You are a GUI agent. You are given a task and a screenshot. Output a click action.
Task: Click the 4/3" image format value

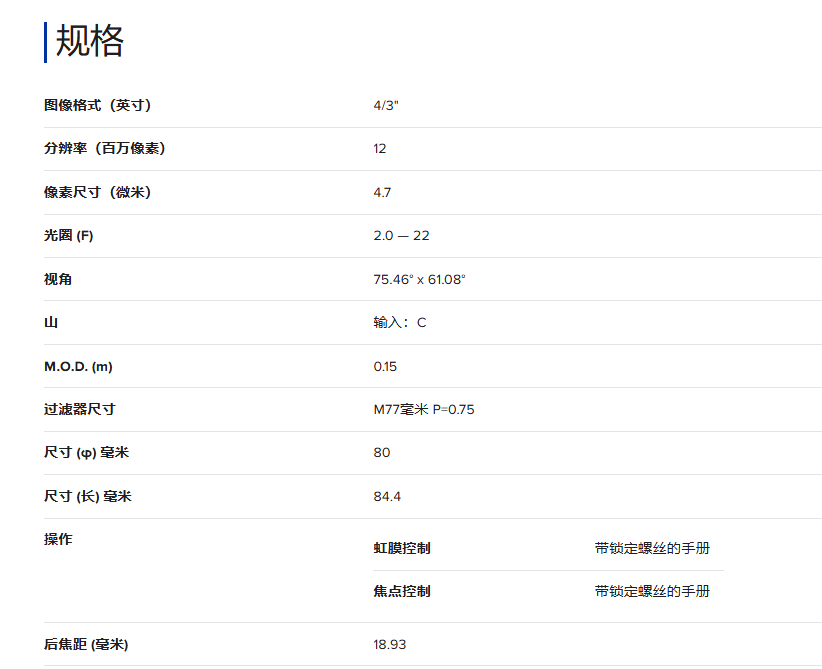386,105
